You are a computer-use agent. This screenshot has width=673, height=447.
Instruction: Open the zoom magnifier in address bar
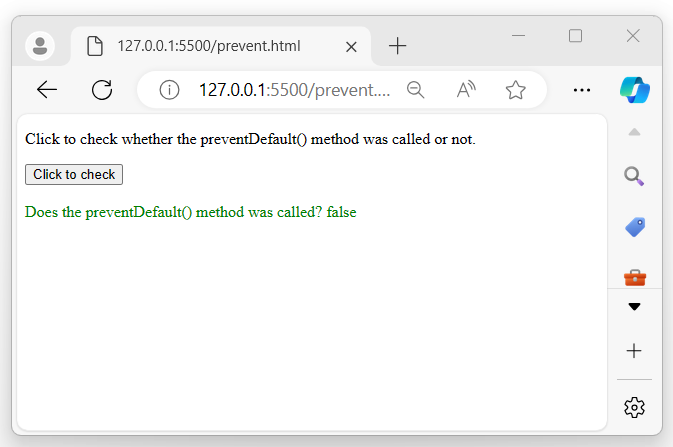pyautogui.click(x=416, y=90)
